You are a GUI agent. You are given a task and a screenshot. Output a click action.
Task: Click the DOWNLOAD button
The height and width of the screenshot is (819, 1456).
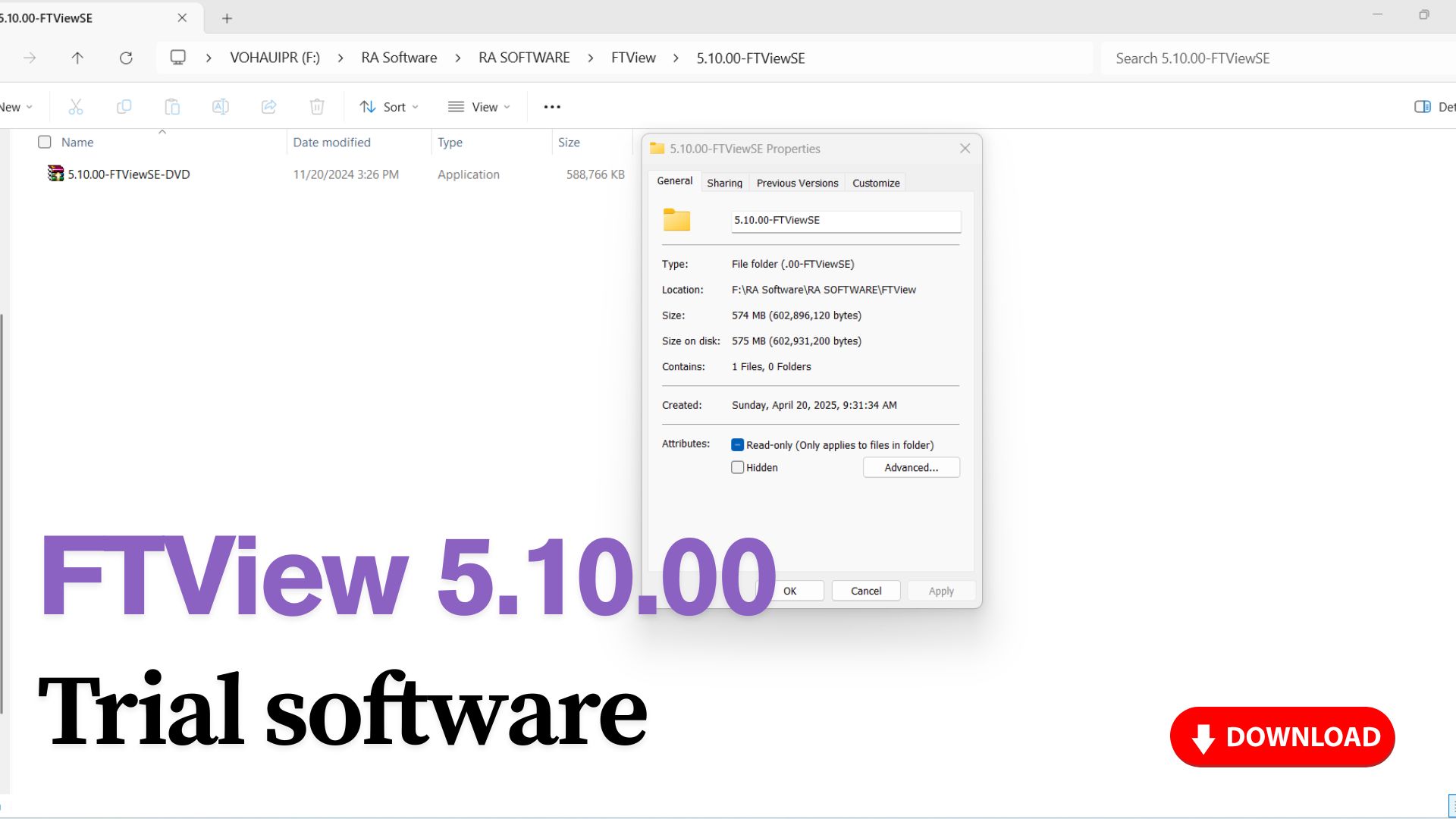(x=1282, y=736)
